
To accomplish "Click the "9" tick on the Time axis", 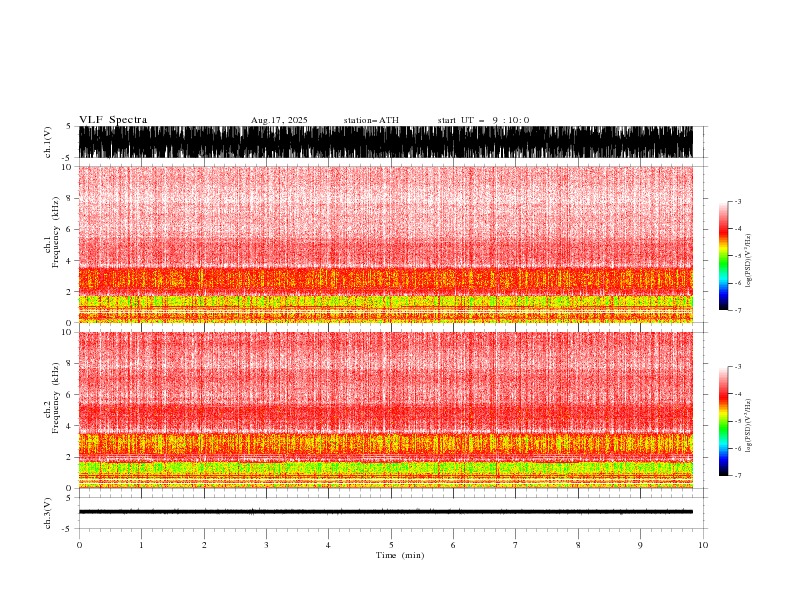I will 640,545.
